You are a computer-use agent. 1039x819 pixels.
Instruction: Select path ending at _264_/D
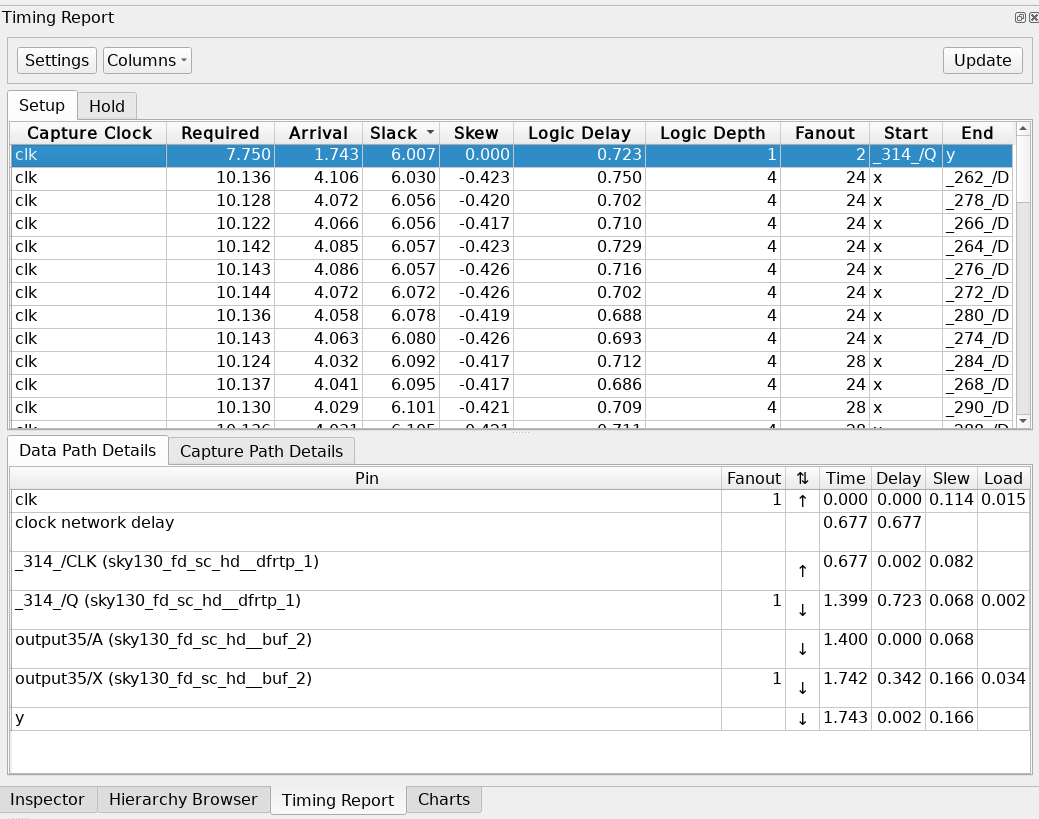tap(512, 246)
